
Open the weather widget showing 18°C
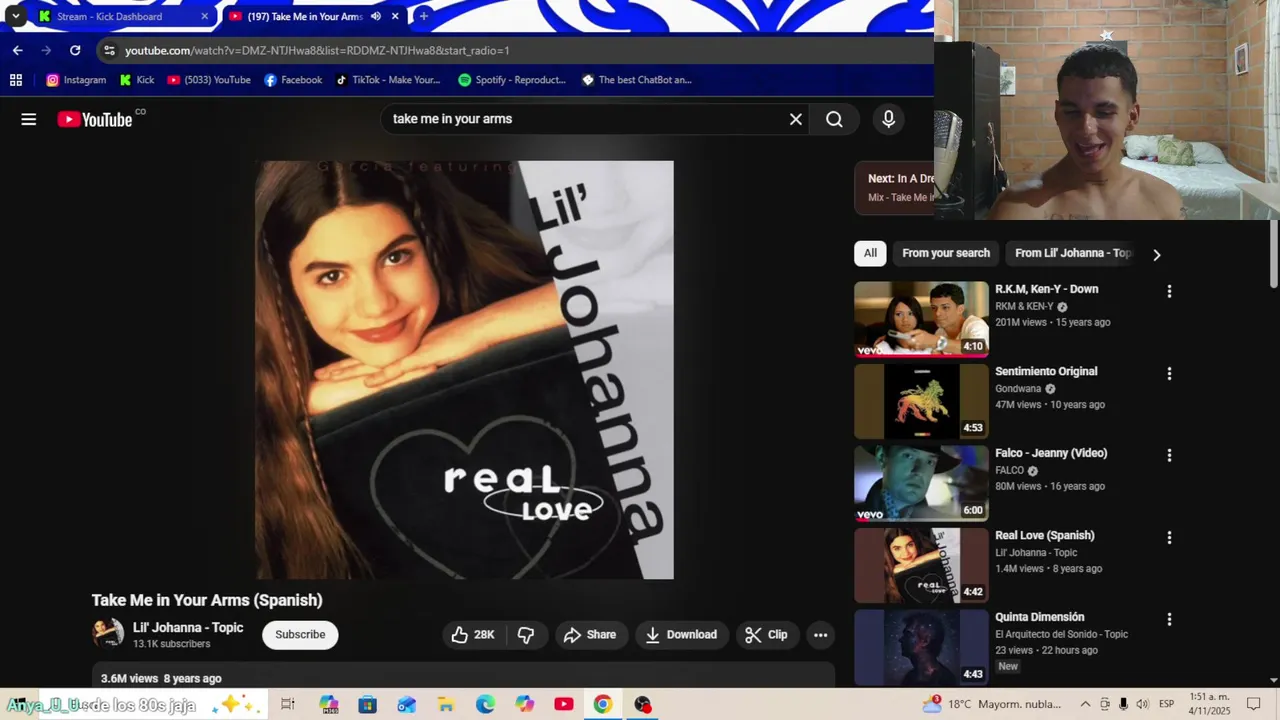pyautogui.click(x=992, y=705)
